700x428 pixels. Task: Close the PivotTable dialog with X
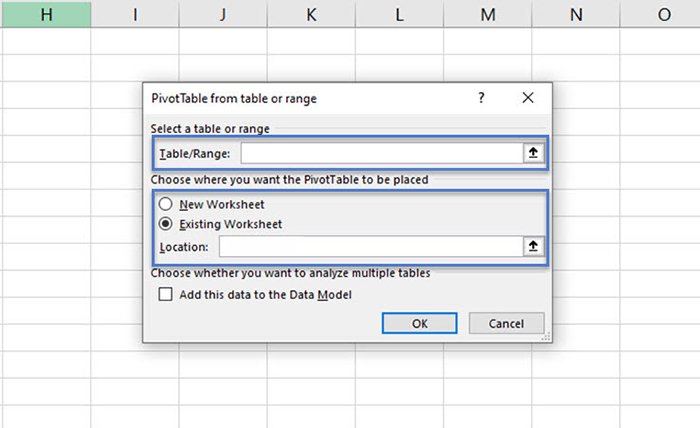528,98
